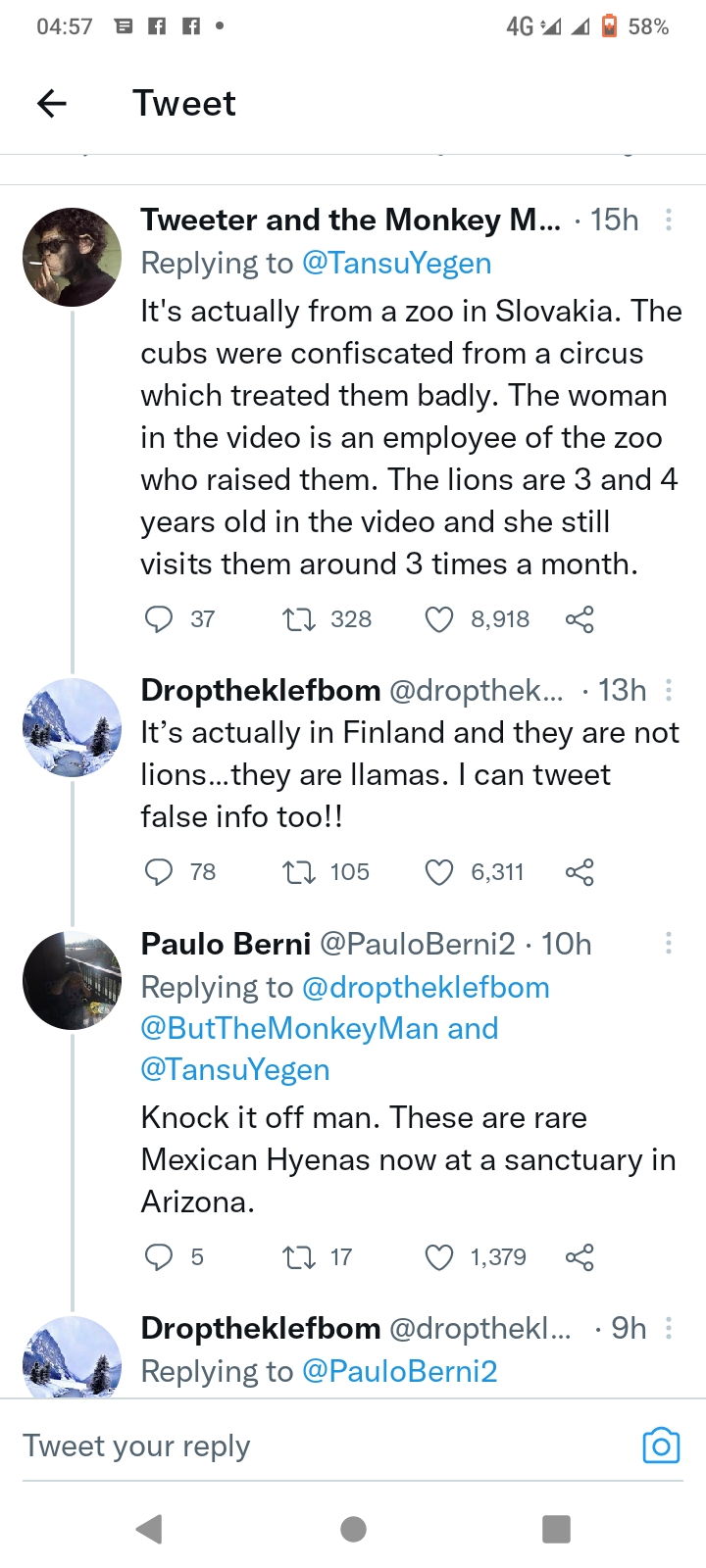Open more options on Paulo Berni tweet
The width and height of the screenshot is (706, 1568).
669,944
